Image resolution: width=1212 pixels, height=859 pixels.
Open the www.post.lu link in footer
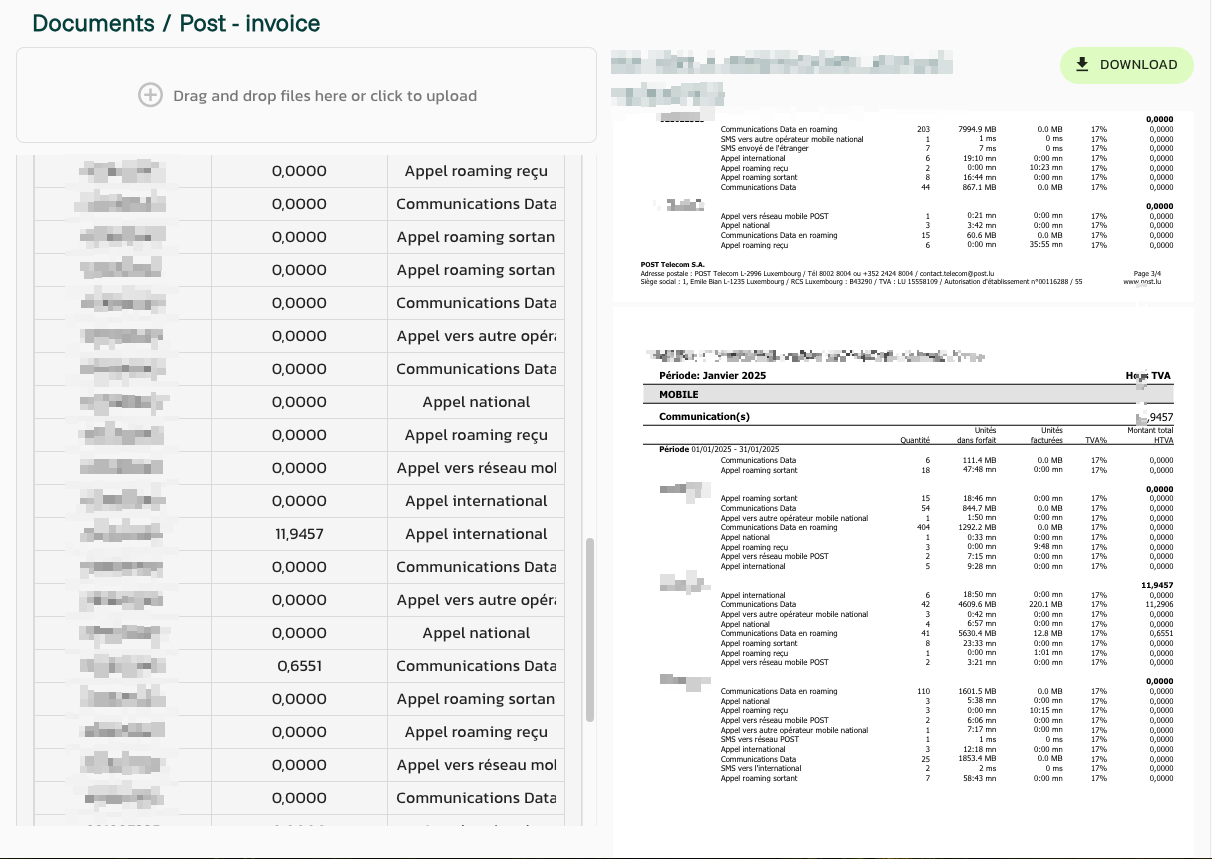(x=1142, y=282)
